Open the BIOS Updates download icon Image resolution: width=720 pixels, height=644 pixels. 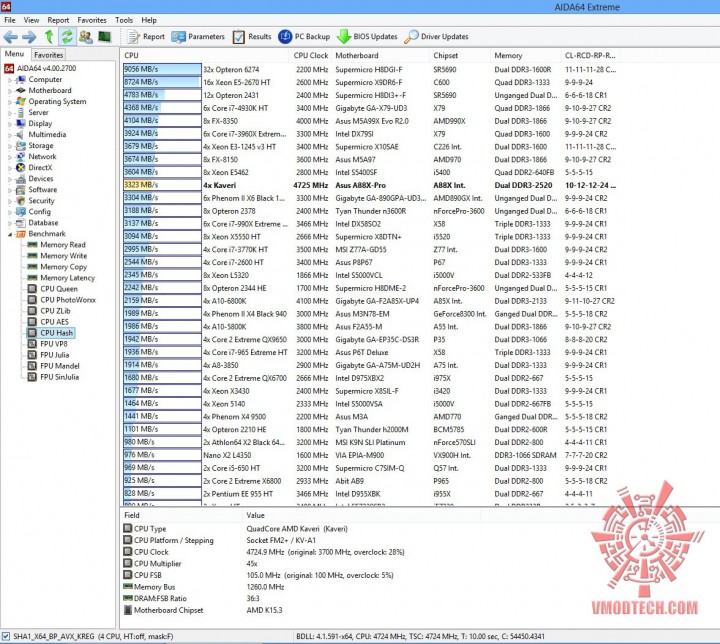(344, 37)
